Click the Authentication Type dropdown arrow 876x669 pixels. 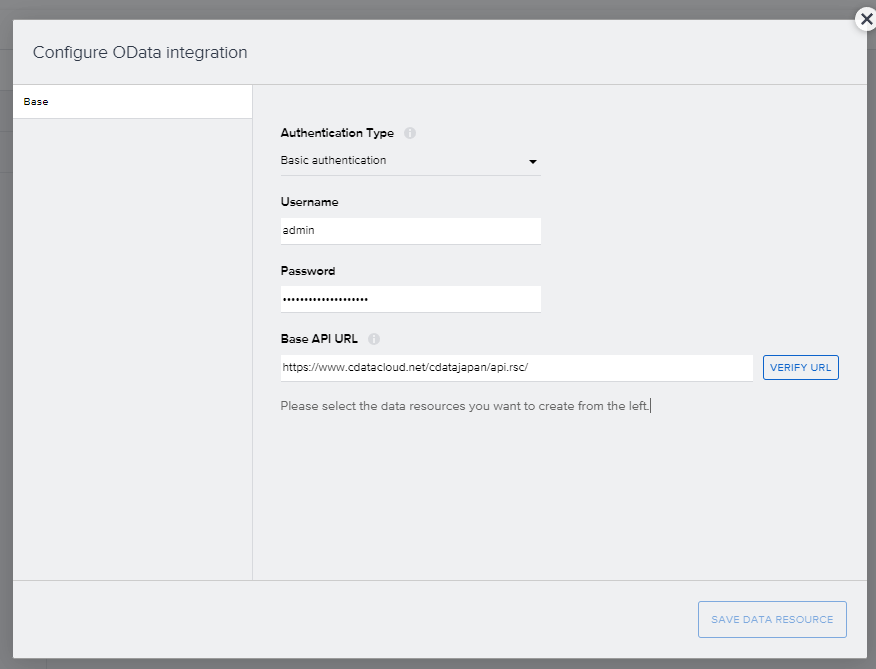(x=533, y=162)
